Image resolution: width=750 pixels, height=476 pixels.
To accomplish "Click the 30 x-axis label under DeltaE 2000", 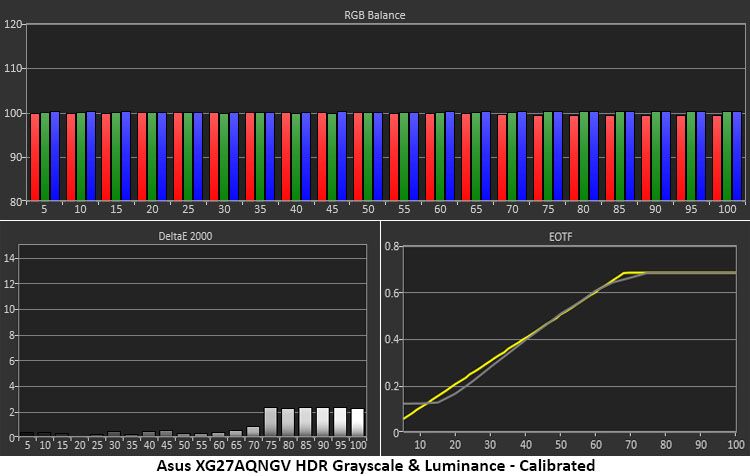I will [114, 445].
